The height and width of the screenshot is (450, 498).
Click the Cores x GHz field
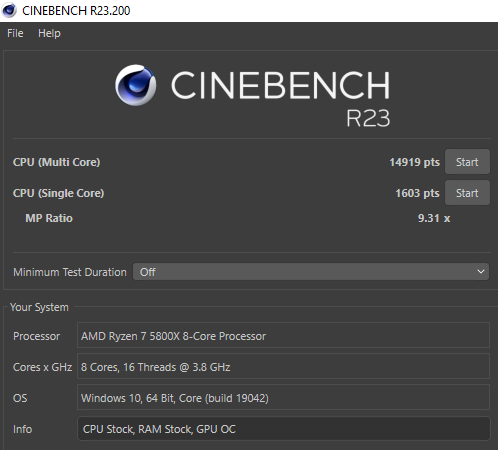283,366
